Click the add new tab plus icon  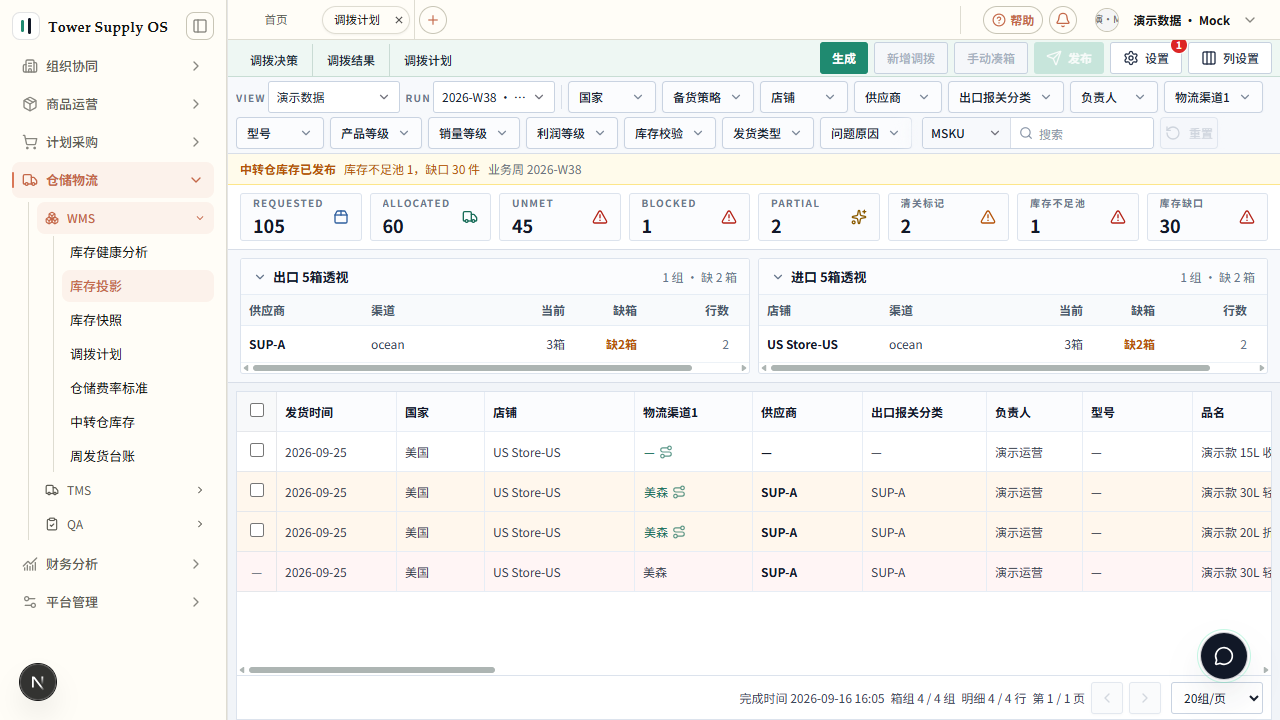point(433,20)
